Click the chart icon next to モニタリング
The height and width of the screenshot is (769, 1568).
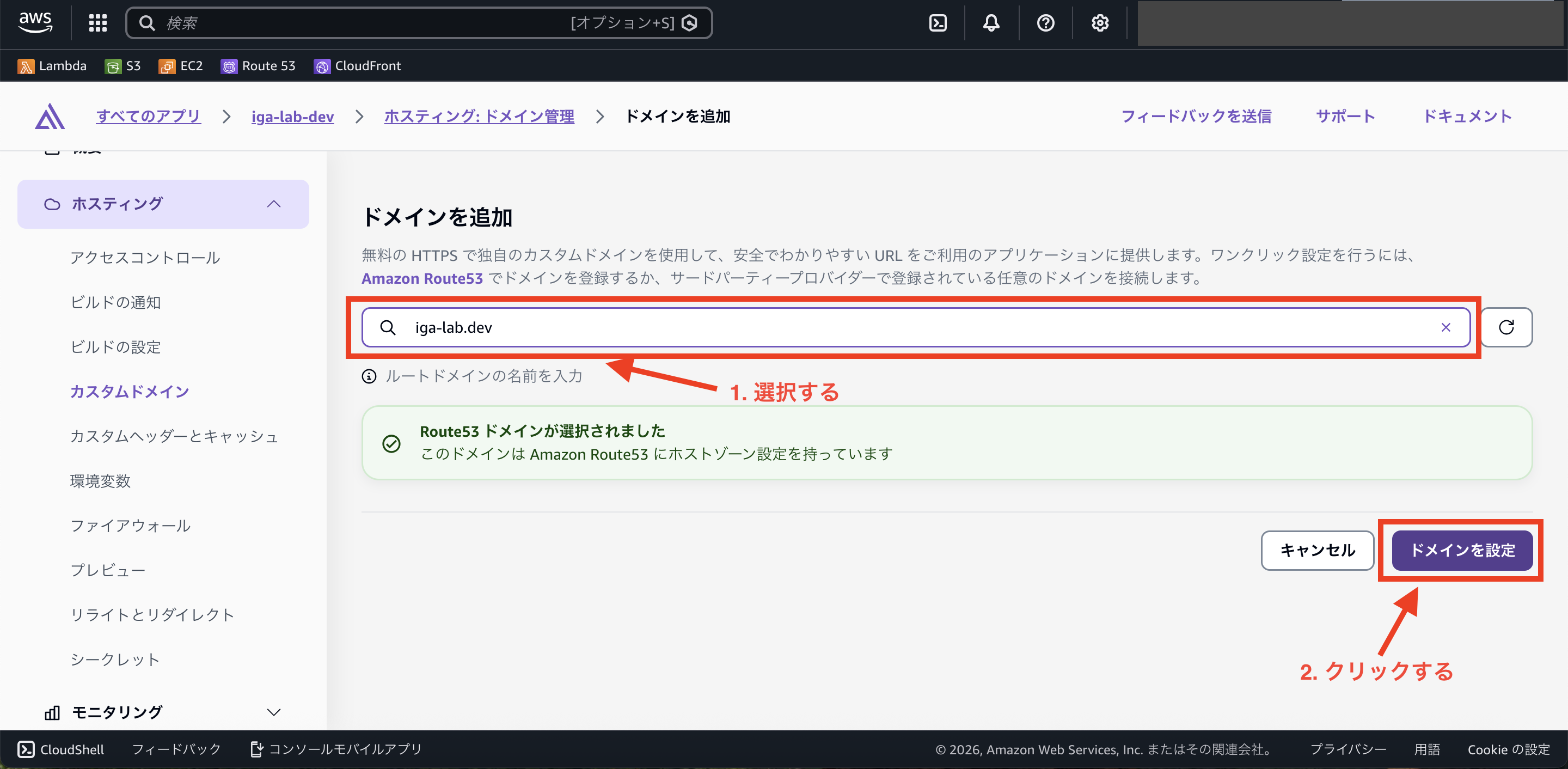(x=52, y=712)
